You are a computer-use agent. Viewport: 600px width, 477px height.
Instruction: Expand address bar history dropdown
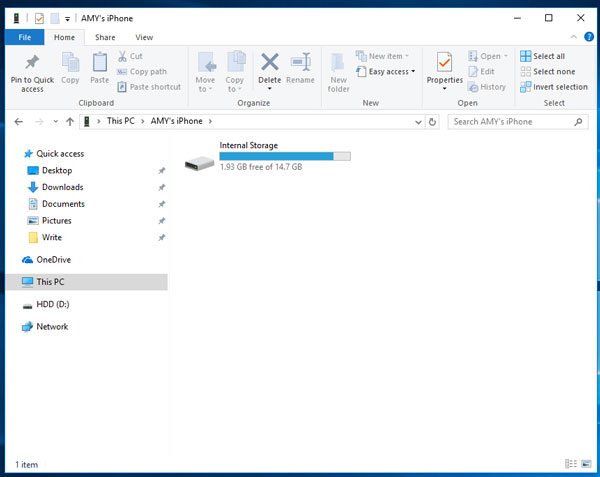pyautogui.click(x=418, y=122)
